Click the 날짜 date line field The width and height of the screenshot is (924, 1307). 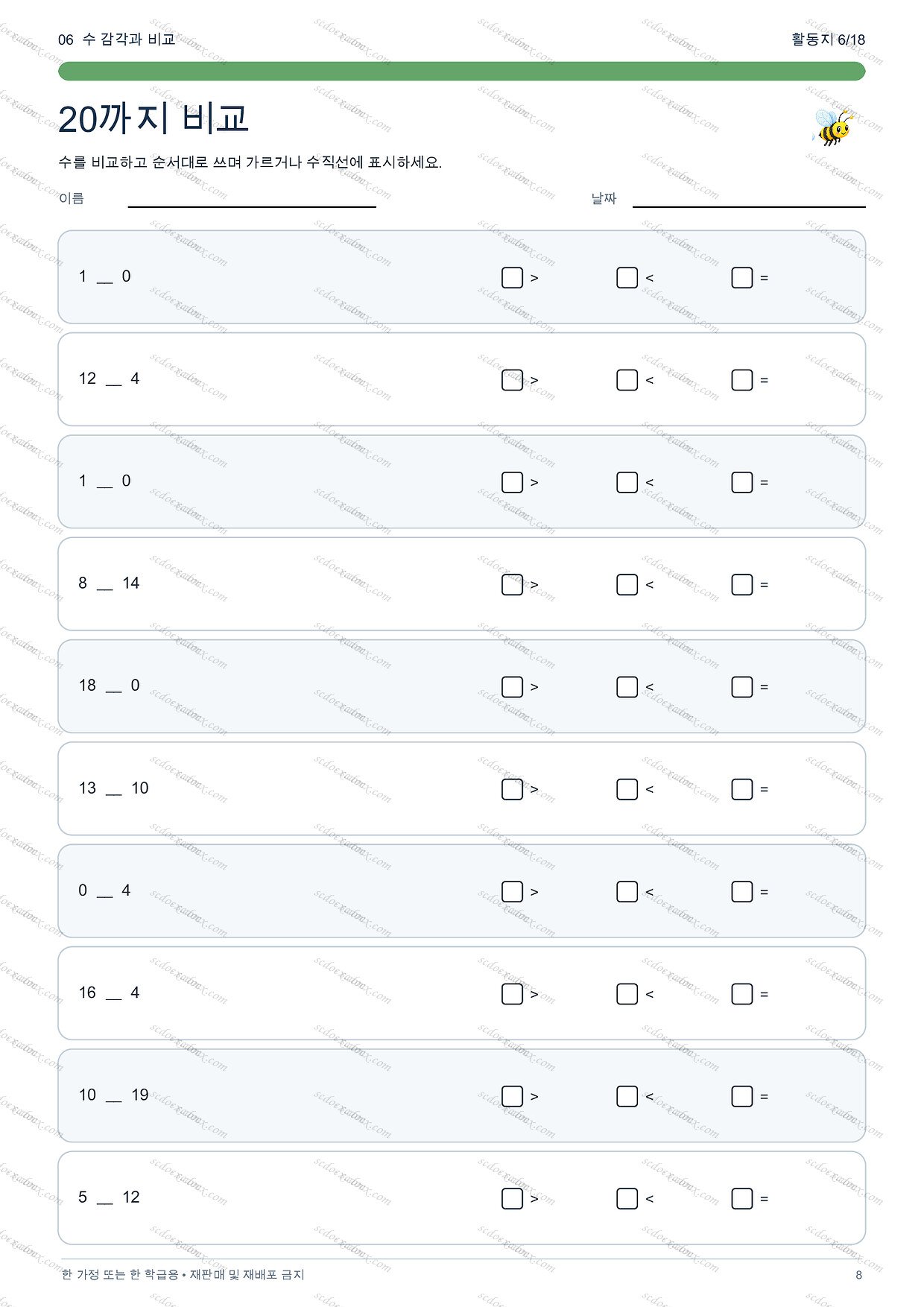(x=749, y=199)
